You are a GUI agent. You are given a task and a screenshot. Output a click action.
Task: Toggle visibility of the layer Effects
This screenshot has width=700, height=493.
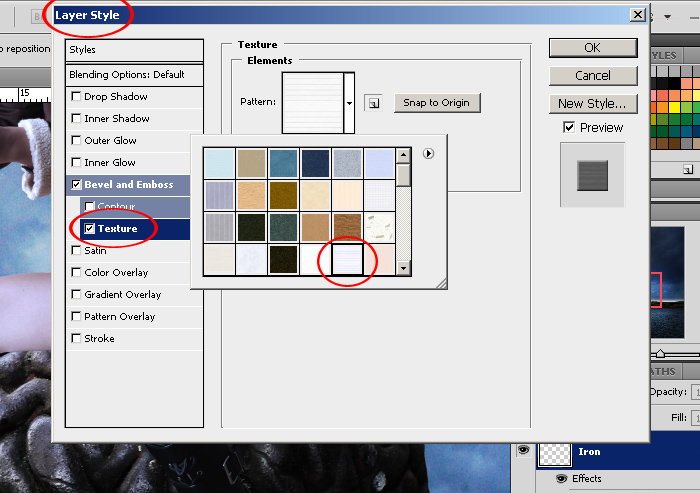(560, 478)
